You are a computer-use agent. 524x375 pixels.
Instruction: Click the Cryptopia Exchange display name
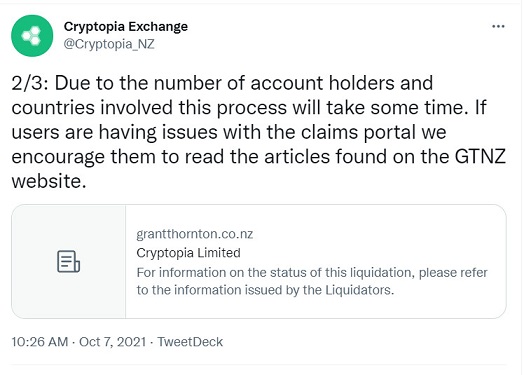(126, 27)
